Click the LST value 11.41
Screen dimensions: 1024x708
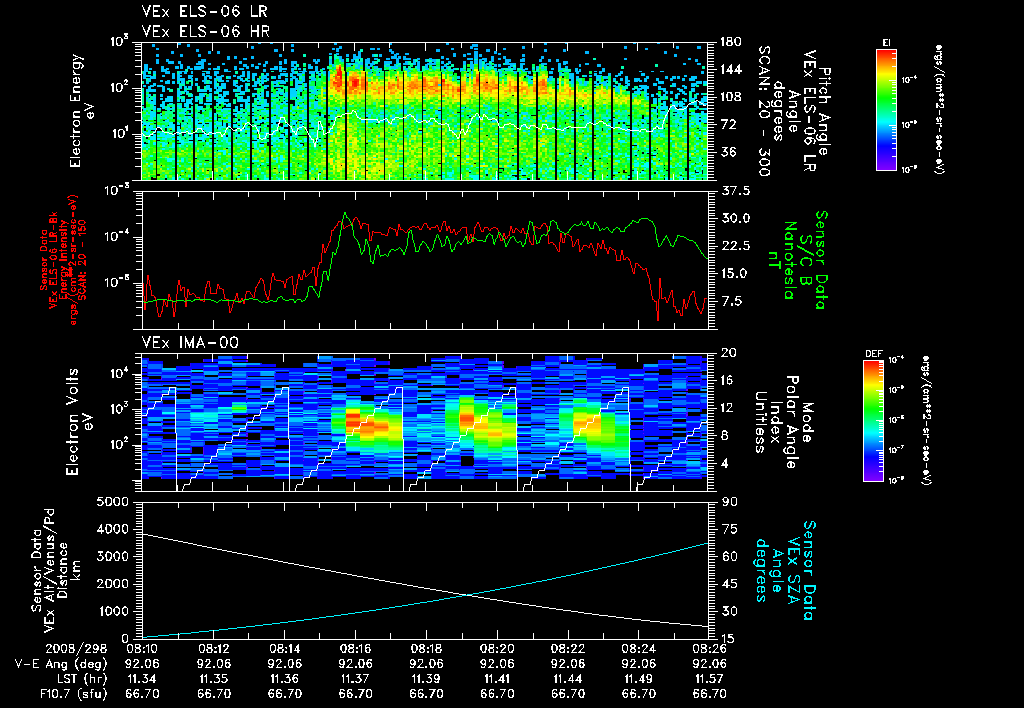tap(497, 679)
